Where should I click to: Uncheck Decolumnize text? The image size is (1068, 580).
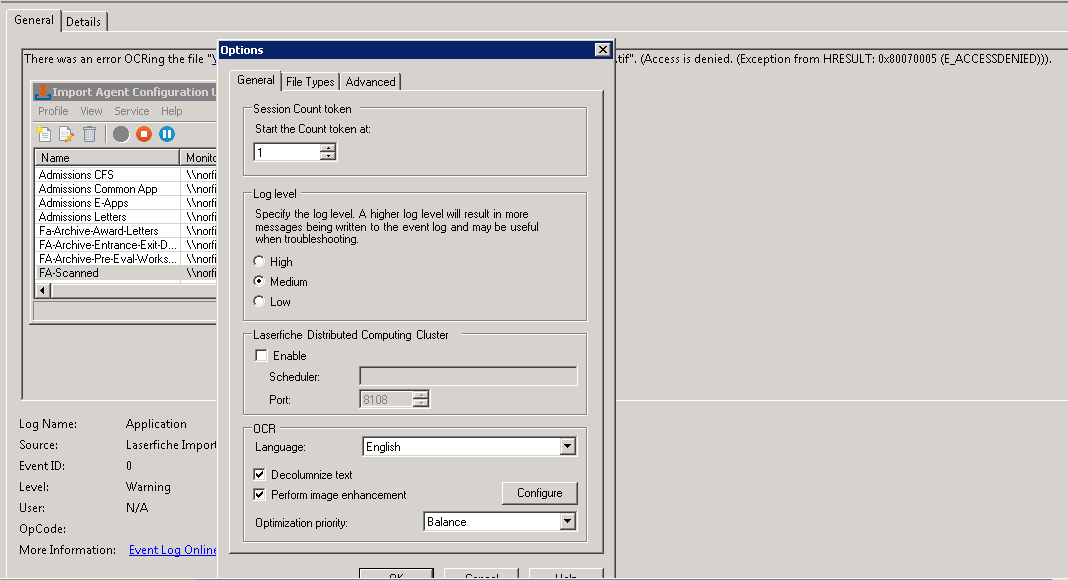pos(261,475)
